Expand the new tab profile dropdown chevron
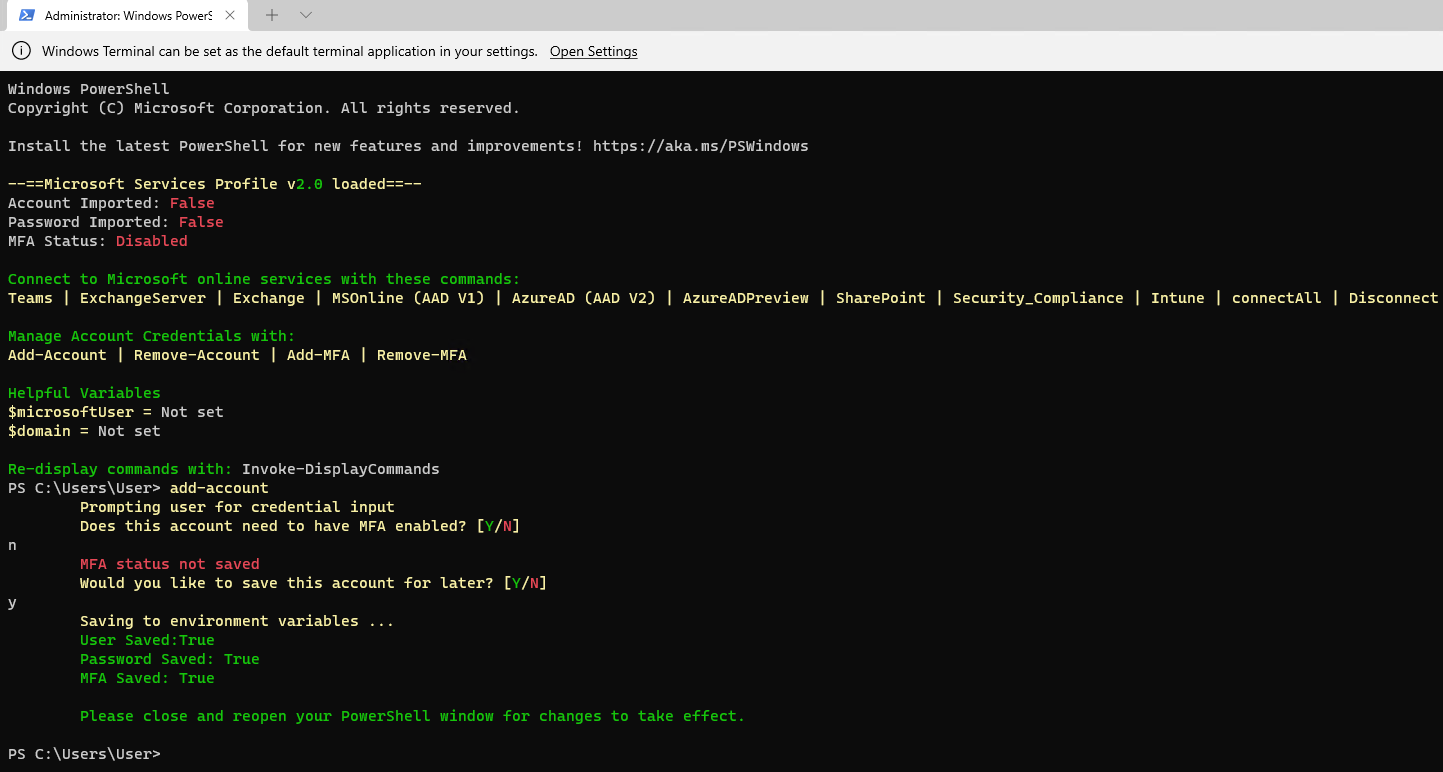Screen dimensions: 1443x772 (306, 15)
